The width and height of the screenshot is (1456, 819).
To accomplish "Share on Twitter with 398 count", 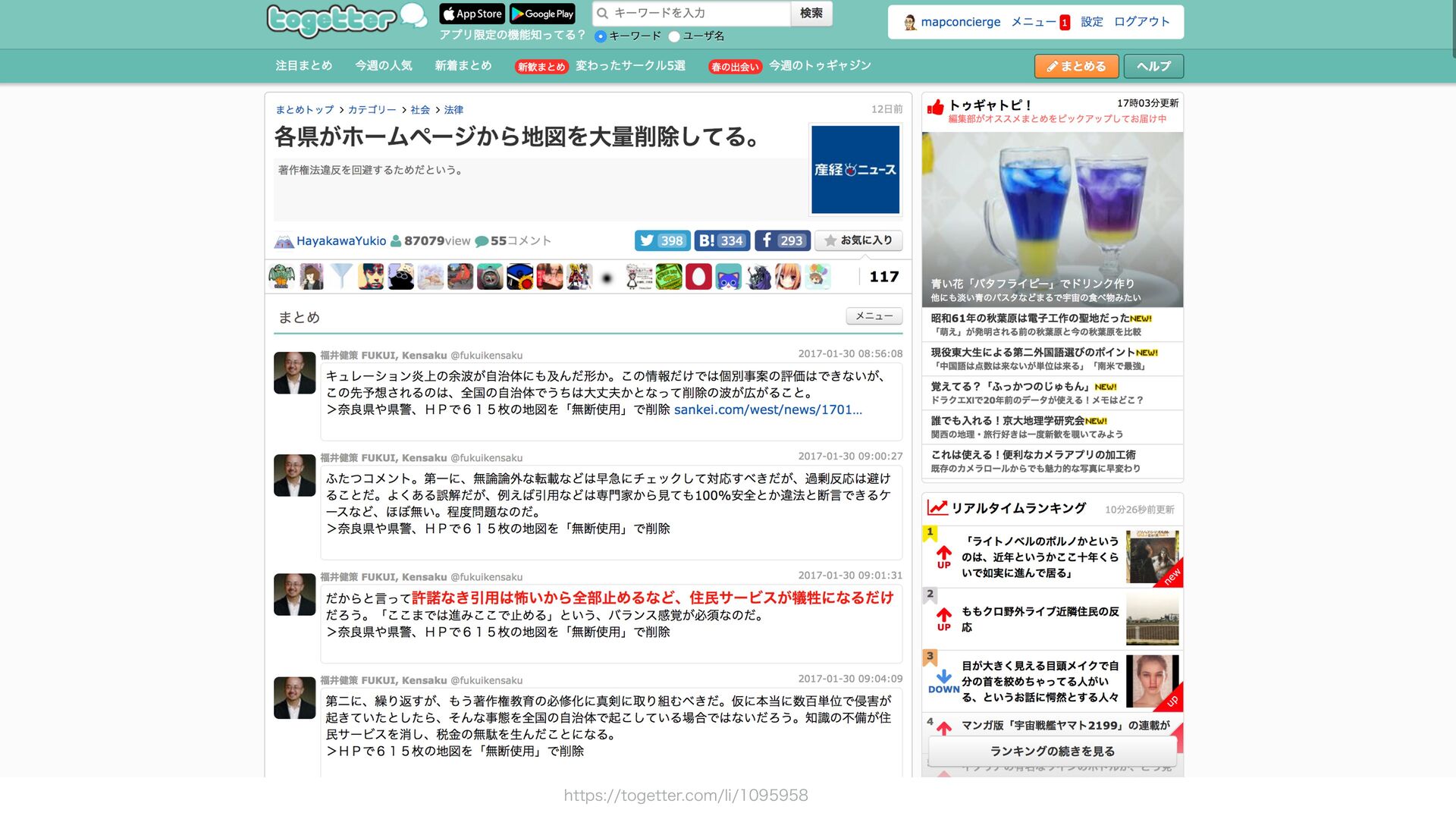I will coord(662,240).
